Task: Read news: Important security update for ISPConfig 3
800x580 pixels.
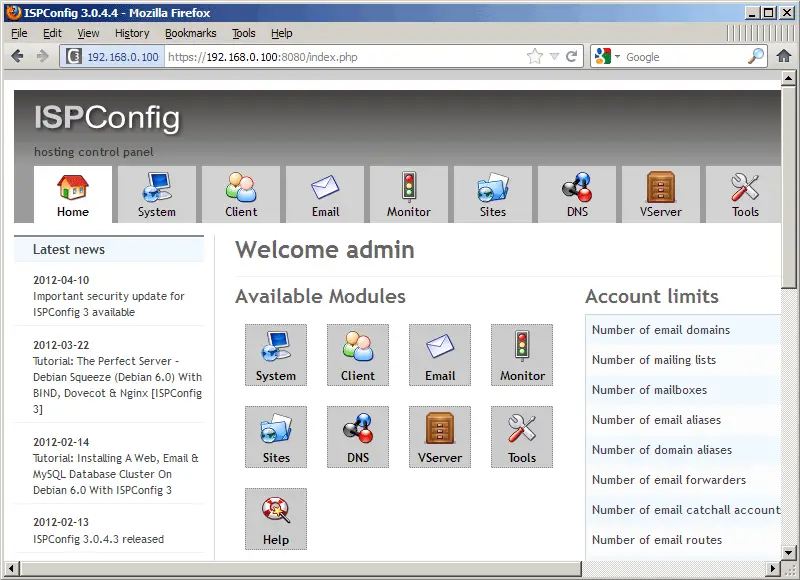Action: (x=109, y=304)
